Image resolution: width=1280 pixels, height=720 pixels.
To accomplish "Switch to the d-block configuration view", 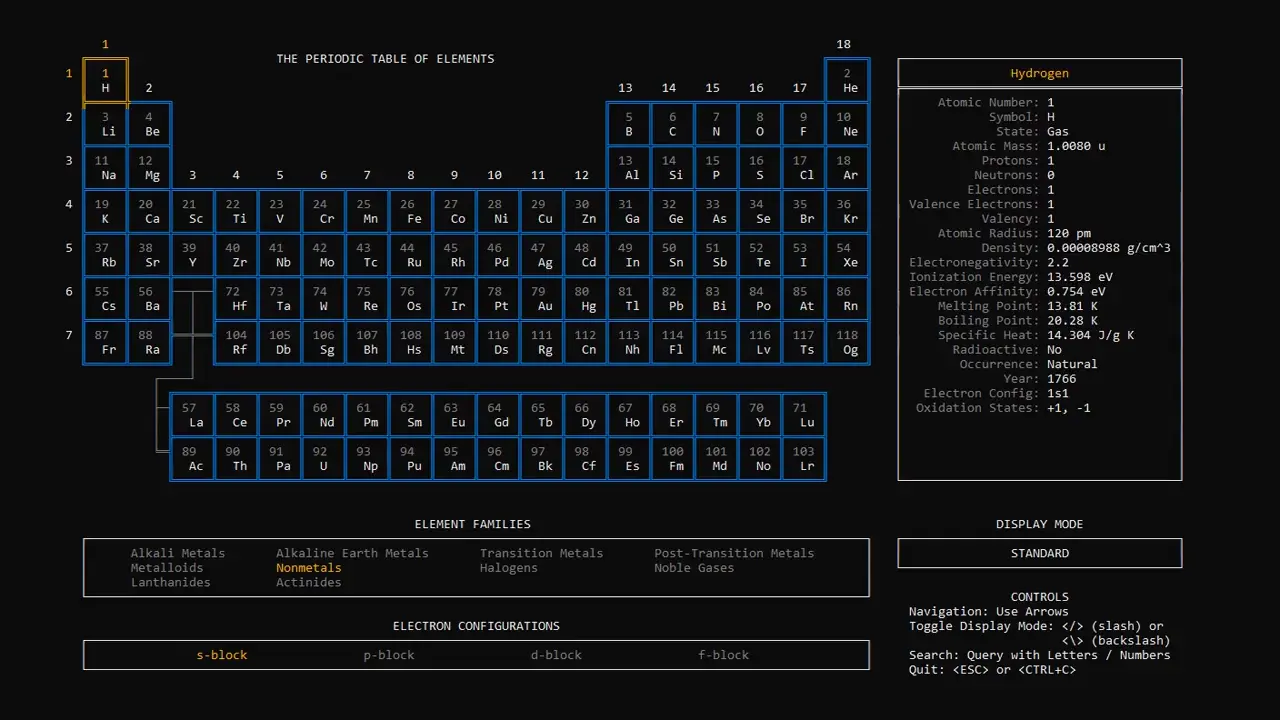I will tap(556, 655).
